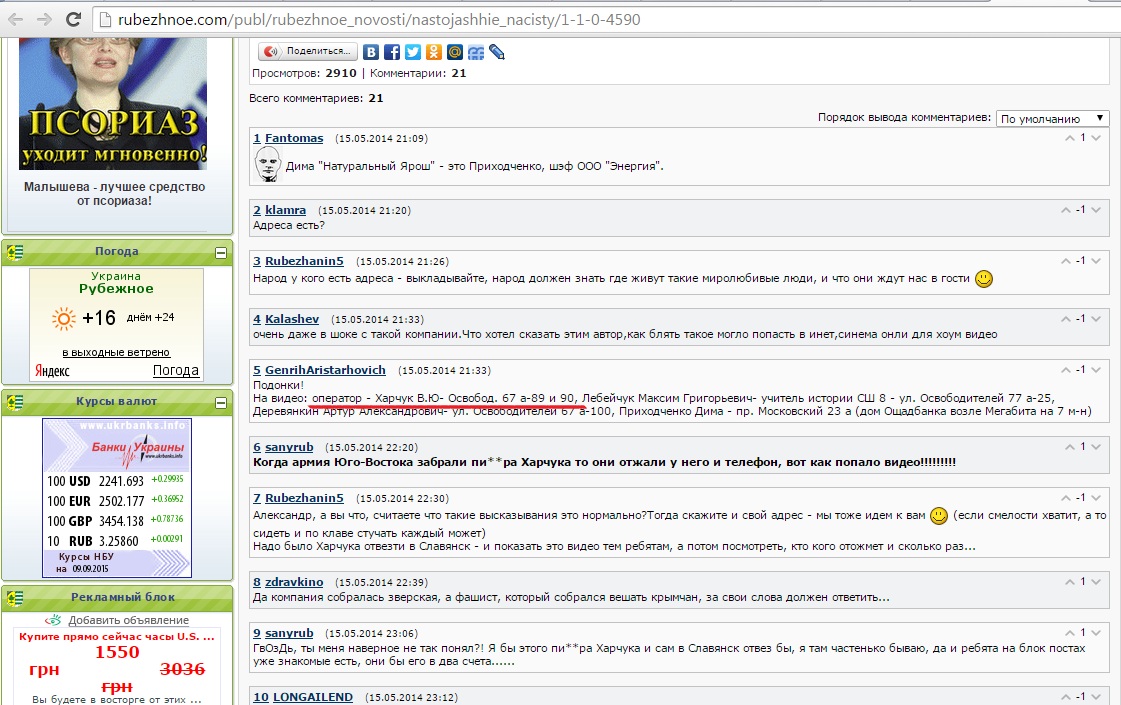
Task: Click the Погода block header icon
Action: coord(14,252)
